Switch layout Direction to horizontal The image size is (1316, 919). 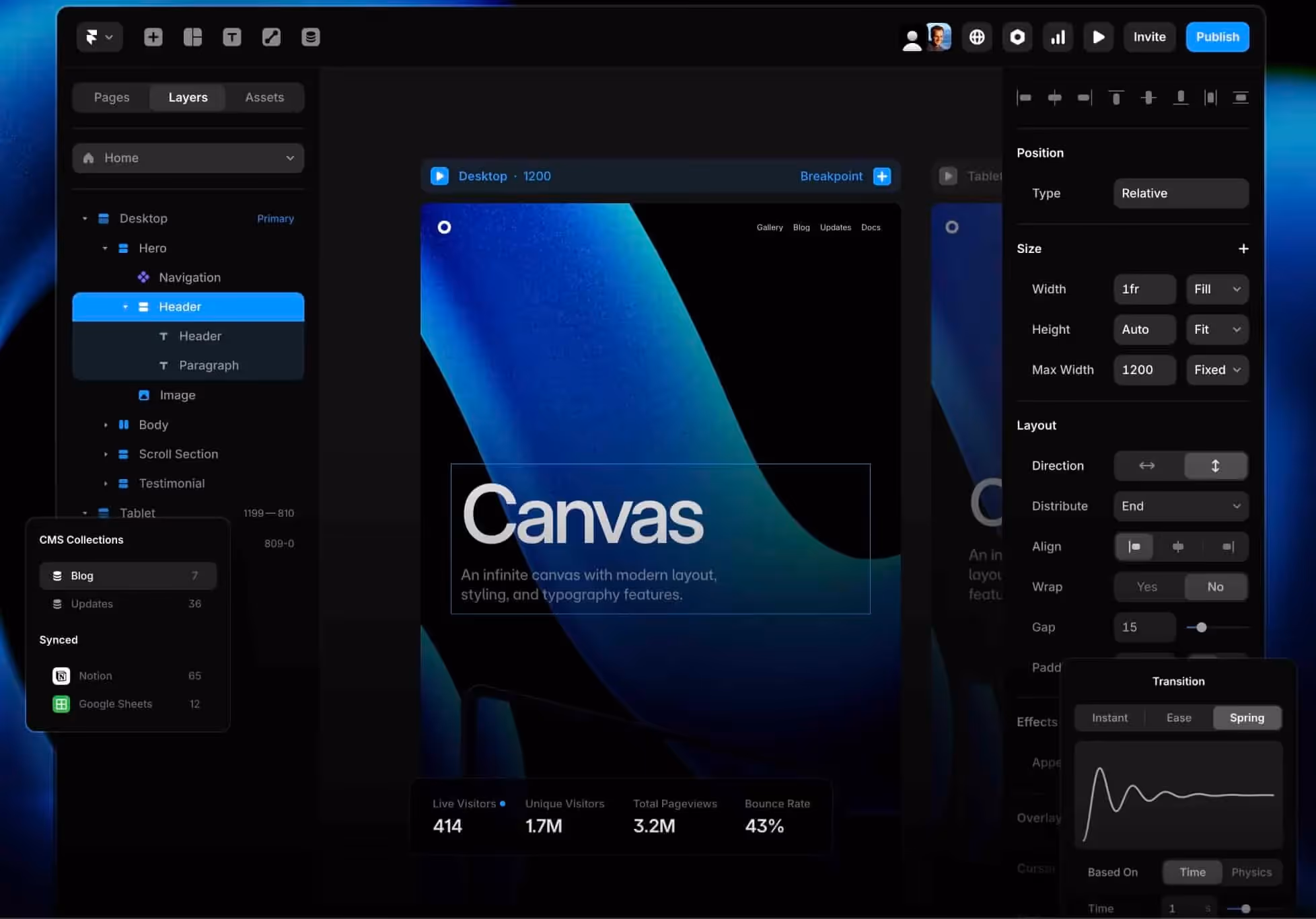1147,466
